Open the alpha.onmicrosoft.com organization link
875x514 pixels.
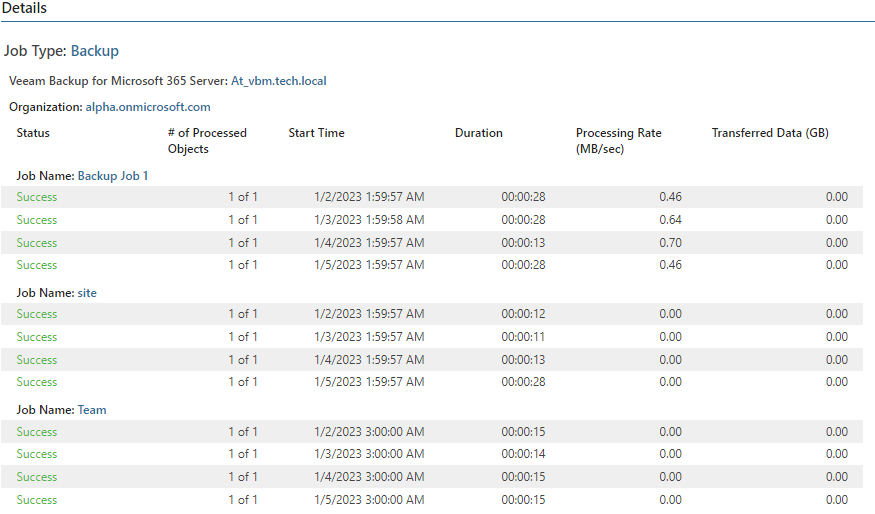tap(148, 107)
